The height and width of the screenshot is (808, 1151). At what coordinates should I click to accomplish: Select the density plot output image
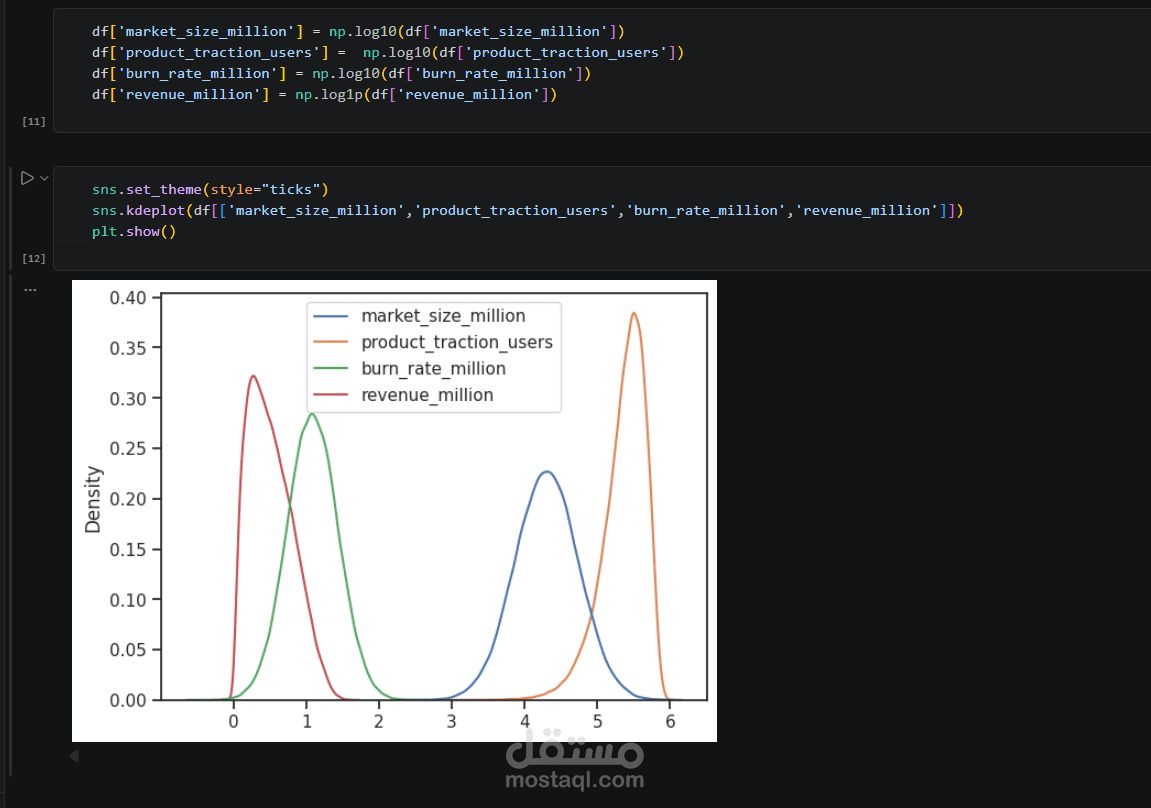pyautogui.click(x=394, y=511)
